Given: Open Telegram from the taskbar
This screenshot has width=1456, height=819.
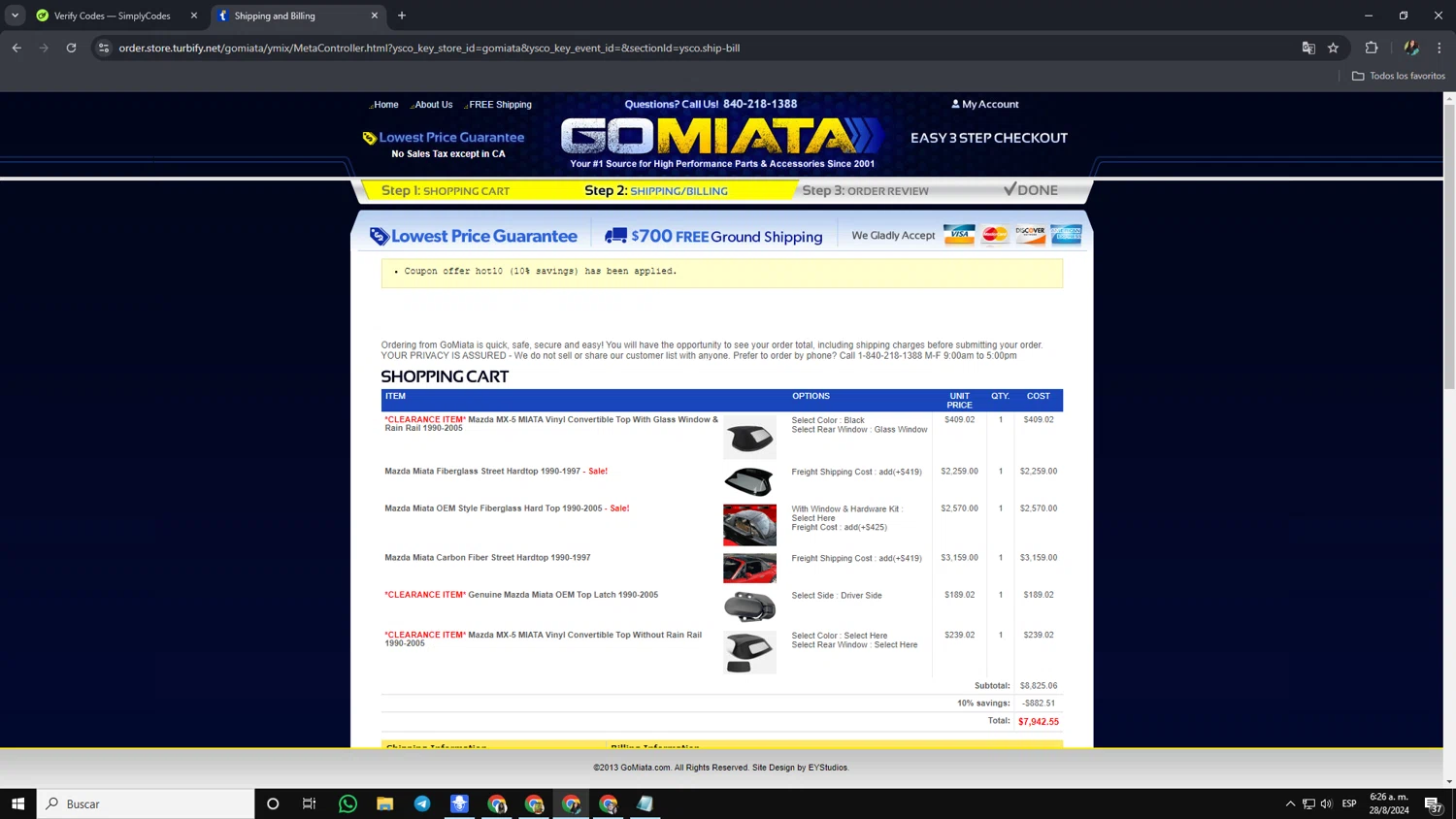Looking at the screenshot, I should pos(422,803).
